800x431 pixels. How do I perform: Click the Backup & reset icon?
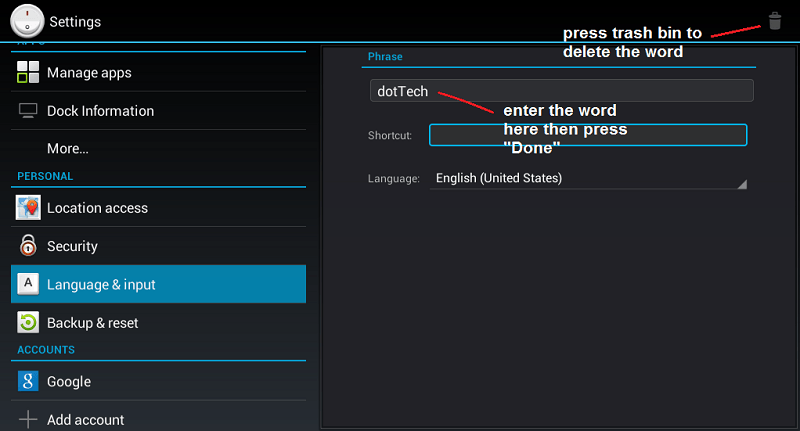pyautogui.click(x=28, y=322)
